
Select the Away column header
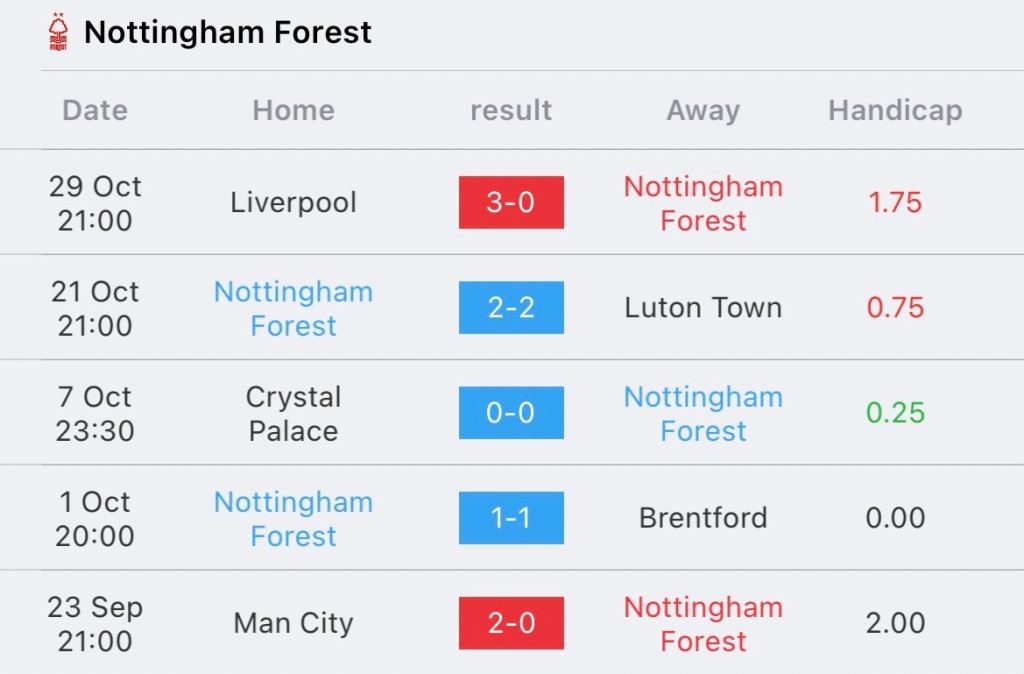703,110
